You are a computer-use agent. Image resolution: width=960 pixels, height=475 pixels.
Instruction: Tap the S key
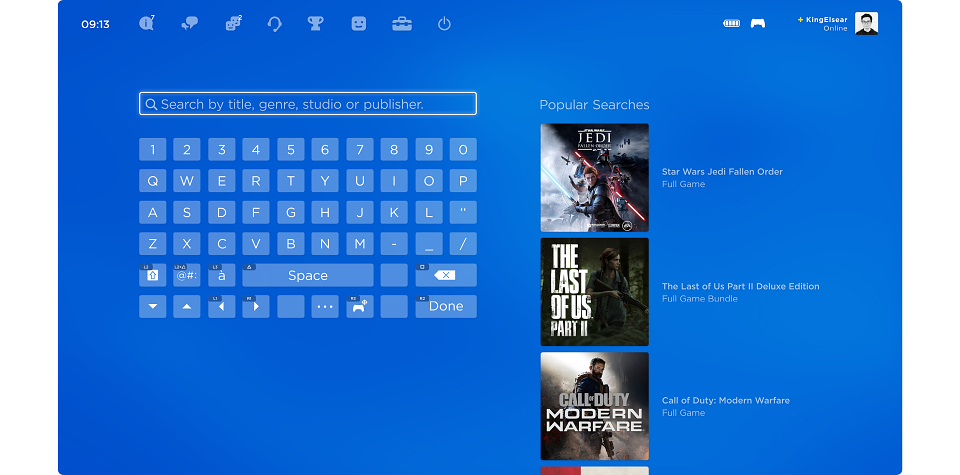(187, 212)
